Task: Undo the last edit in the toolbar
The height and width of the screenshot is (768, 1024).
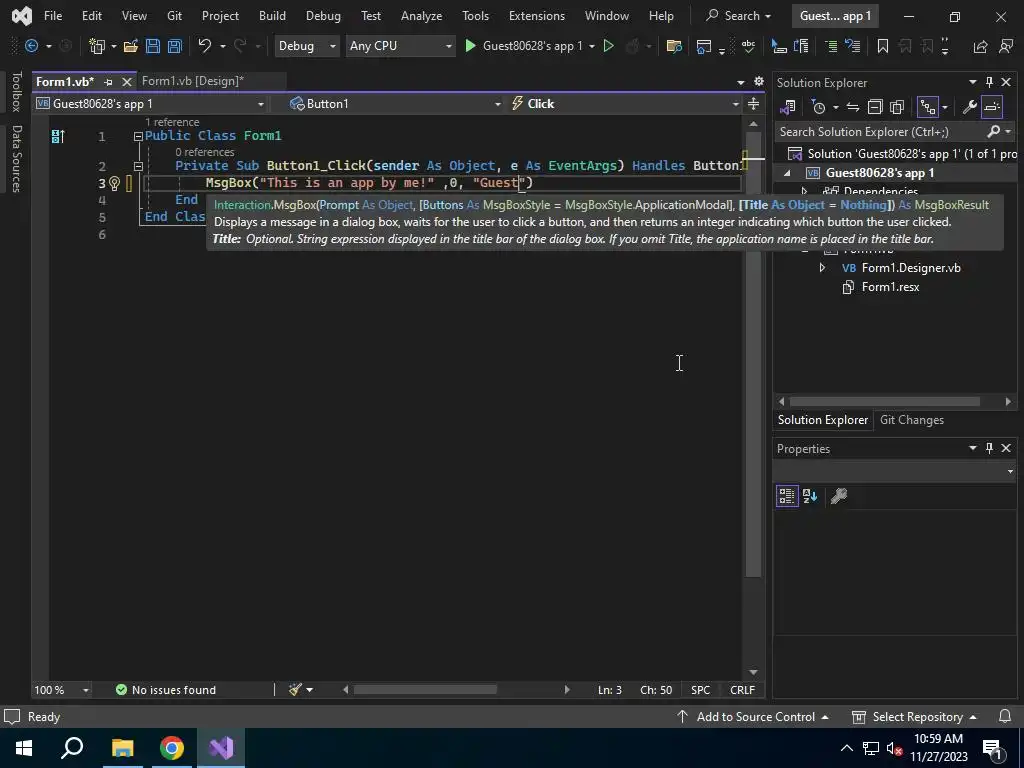Action: [x=204, y=46]
